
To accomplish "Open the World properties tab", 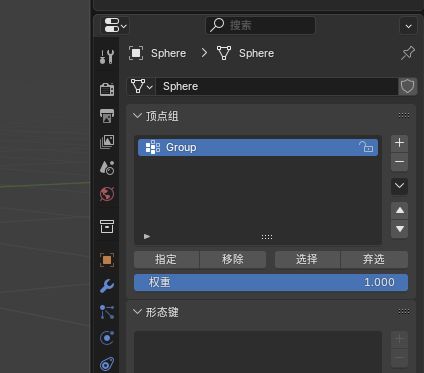I will 107,194.
